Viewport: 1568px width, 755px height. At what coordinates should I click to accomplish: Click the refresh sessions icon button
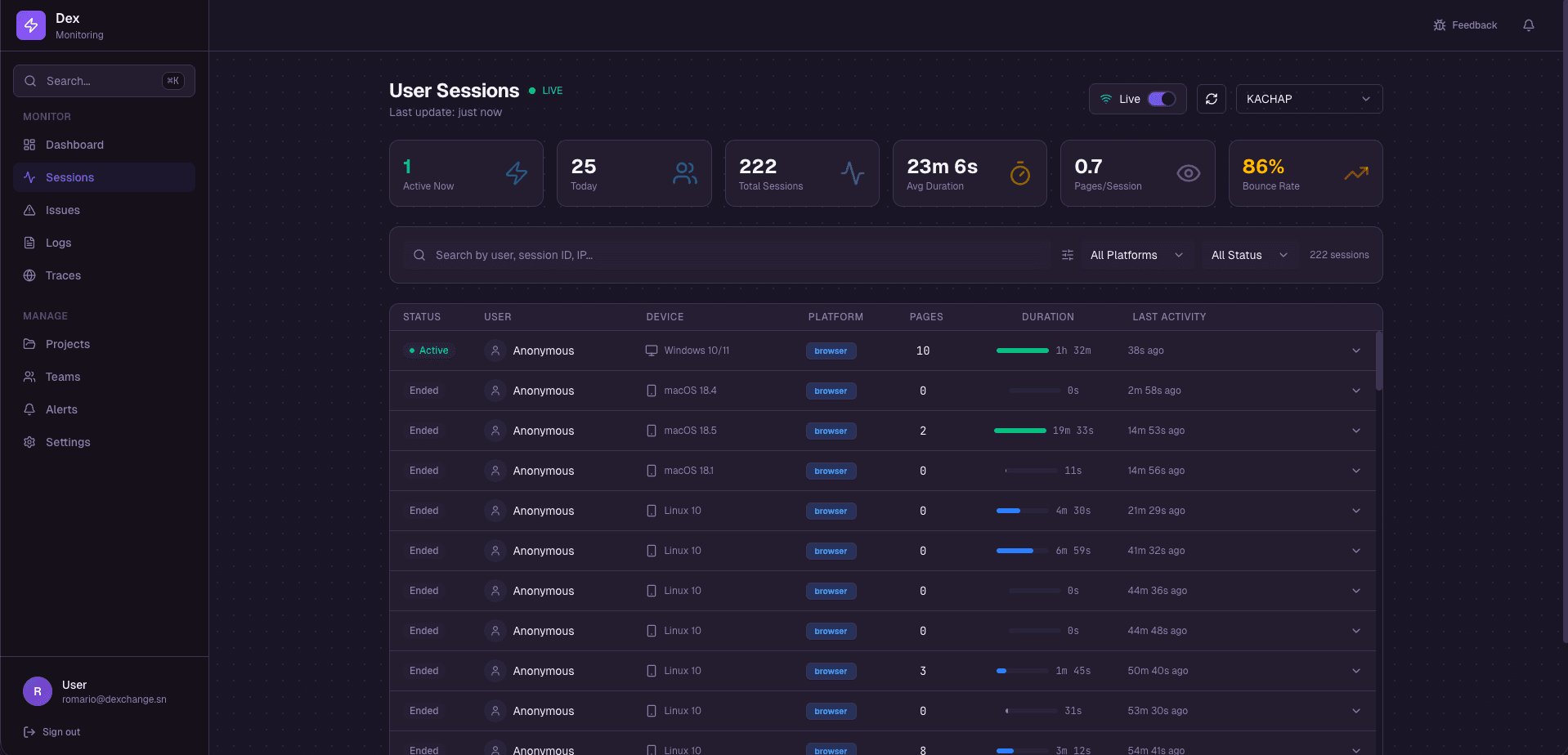click(x=1211, y=99)
